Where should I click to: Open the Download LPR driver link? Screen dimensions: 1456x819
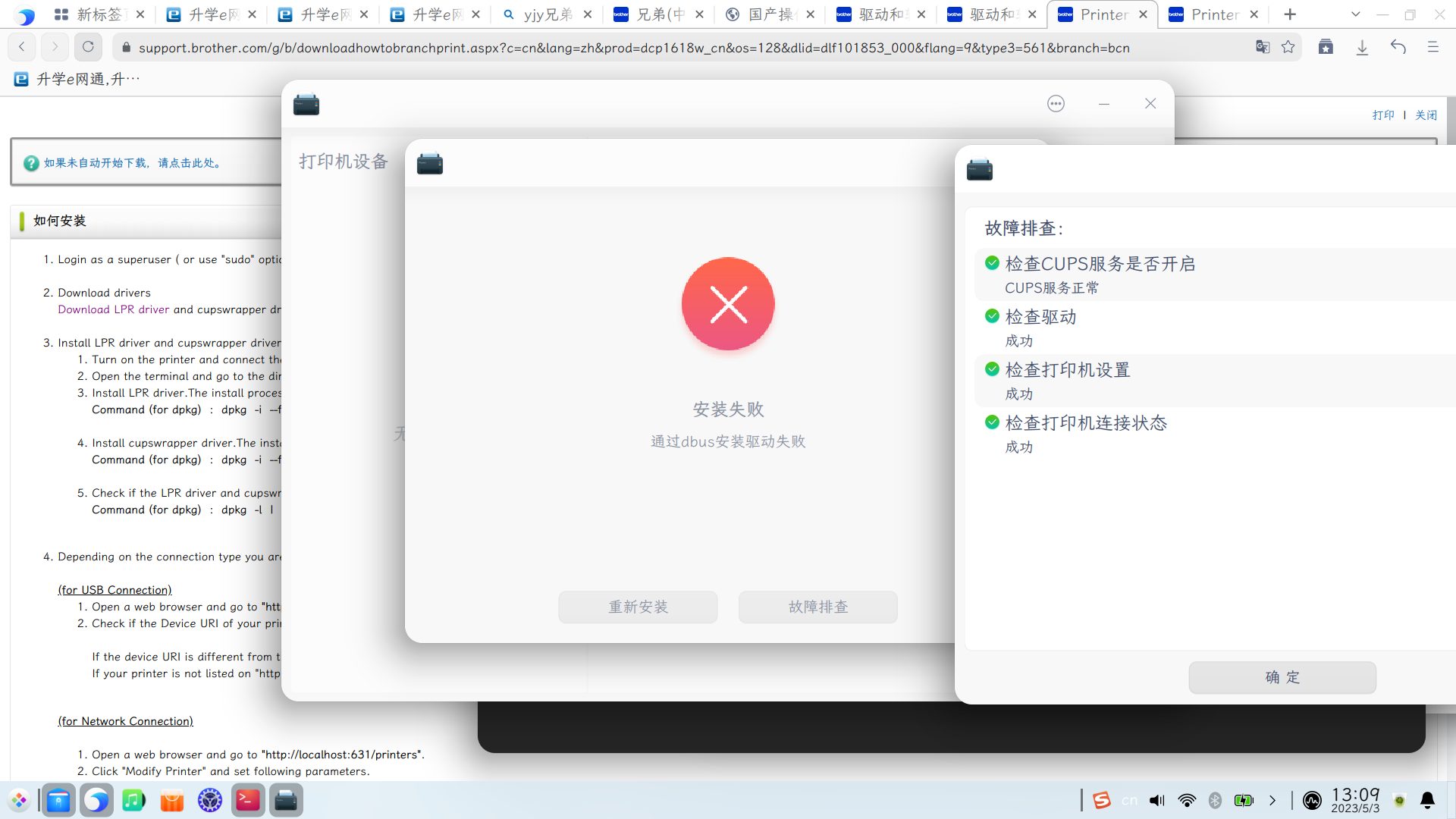click(x=112, y=309)
